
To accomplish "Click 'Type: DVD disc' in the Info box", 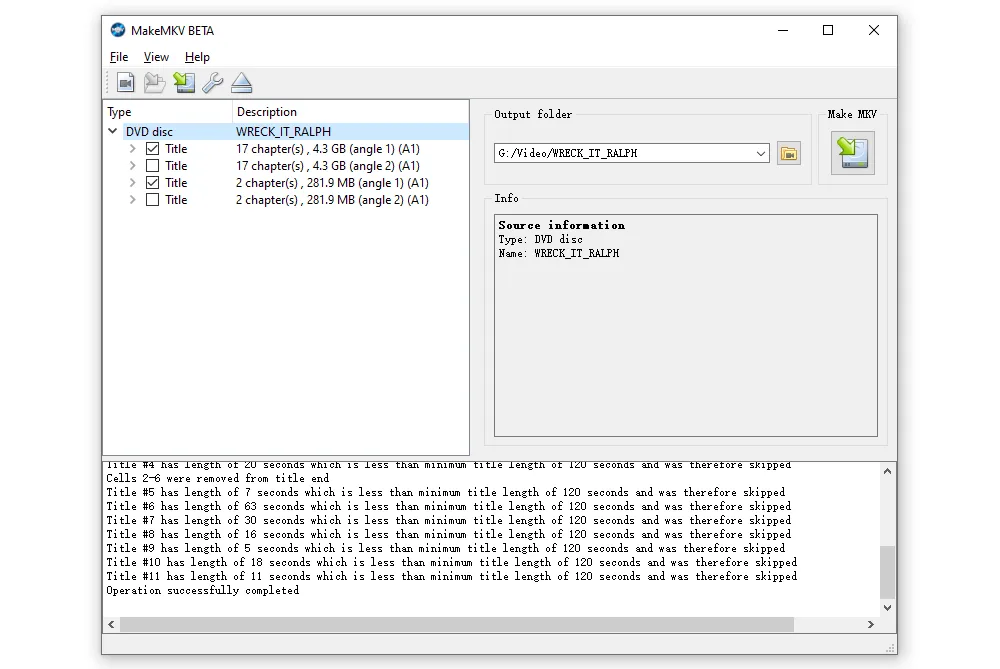I will 541,239.
